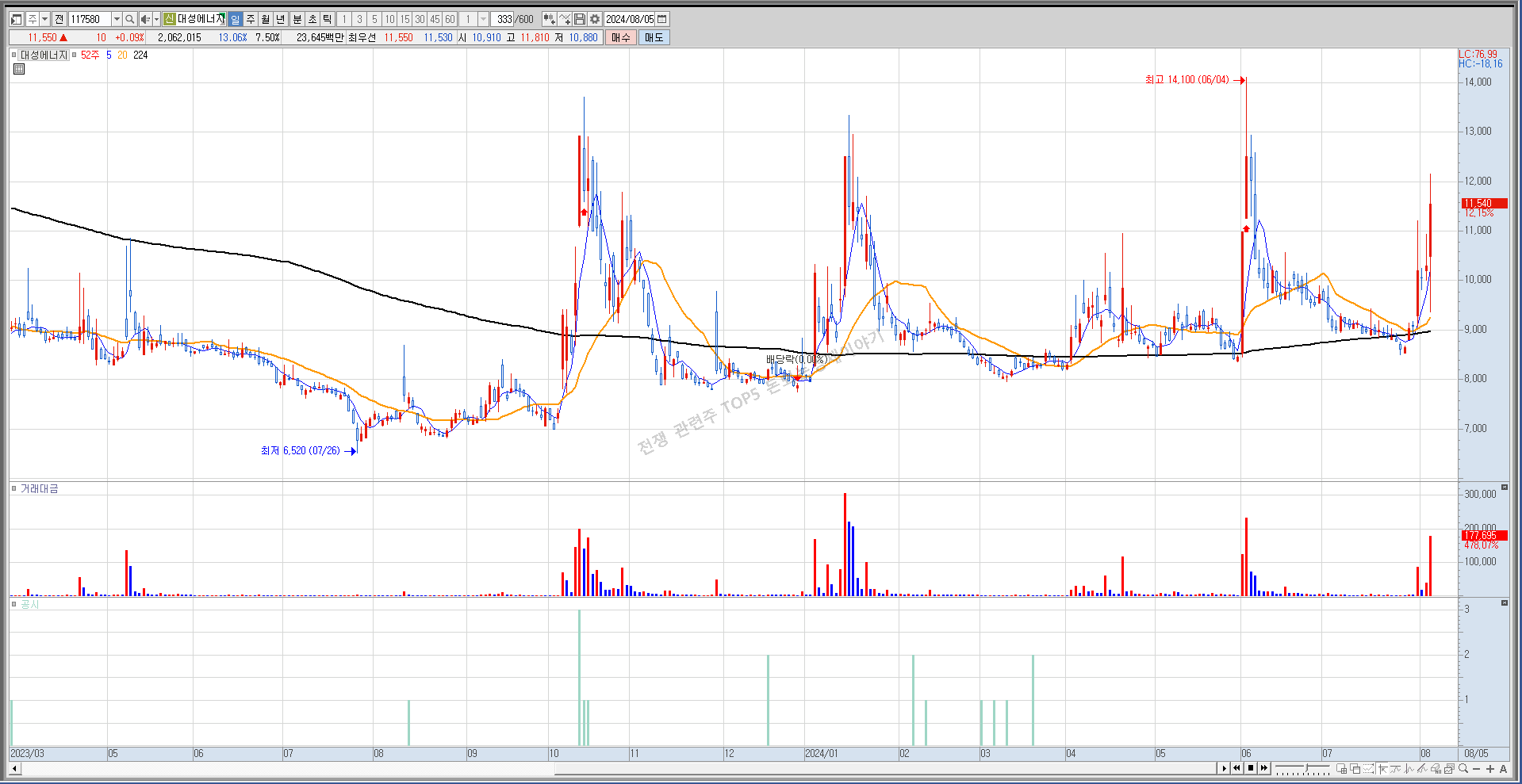This screenshot has width=1522, height=784.
Task: Switch to minute 분 chart period
Action: 297,19
